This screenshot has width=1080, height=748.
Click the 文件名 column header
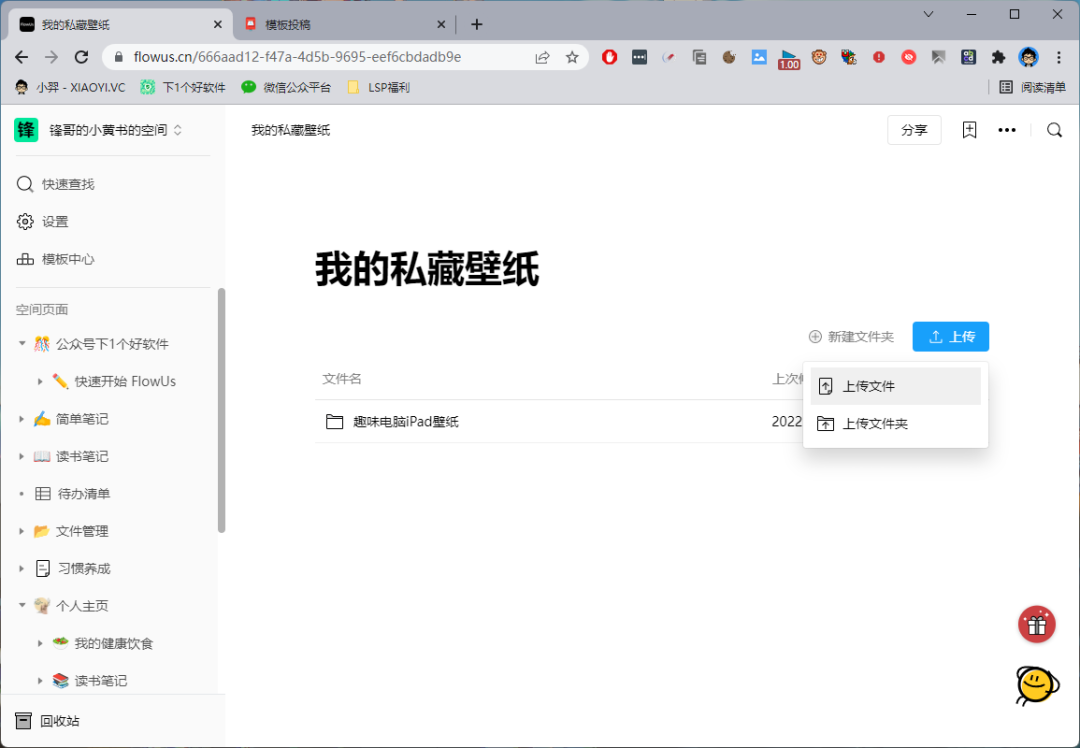tap(342, 379)
